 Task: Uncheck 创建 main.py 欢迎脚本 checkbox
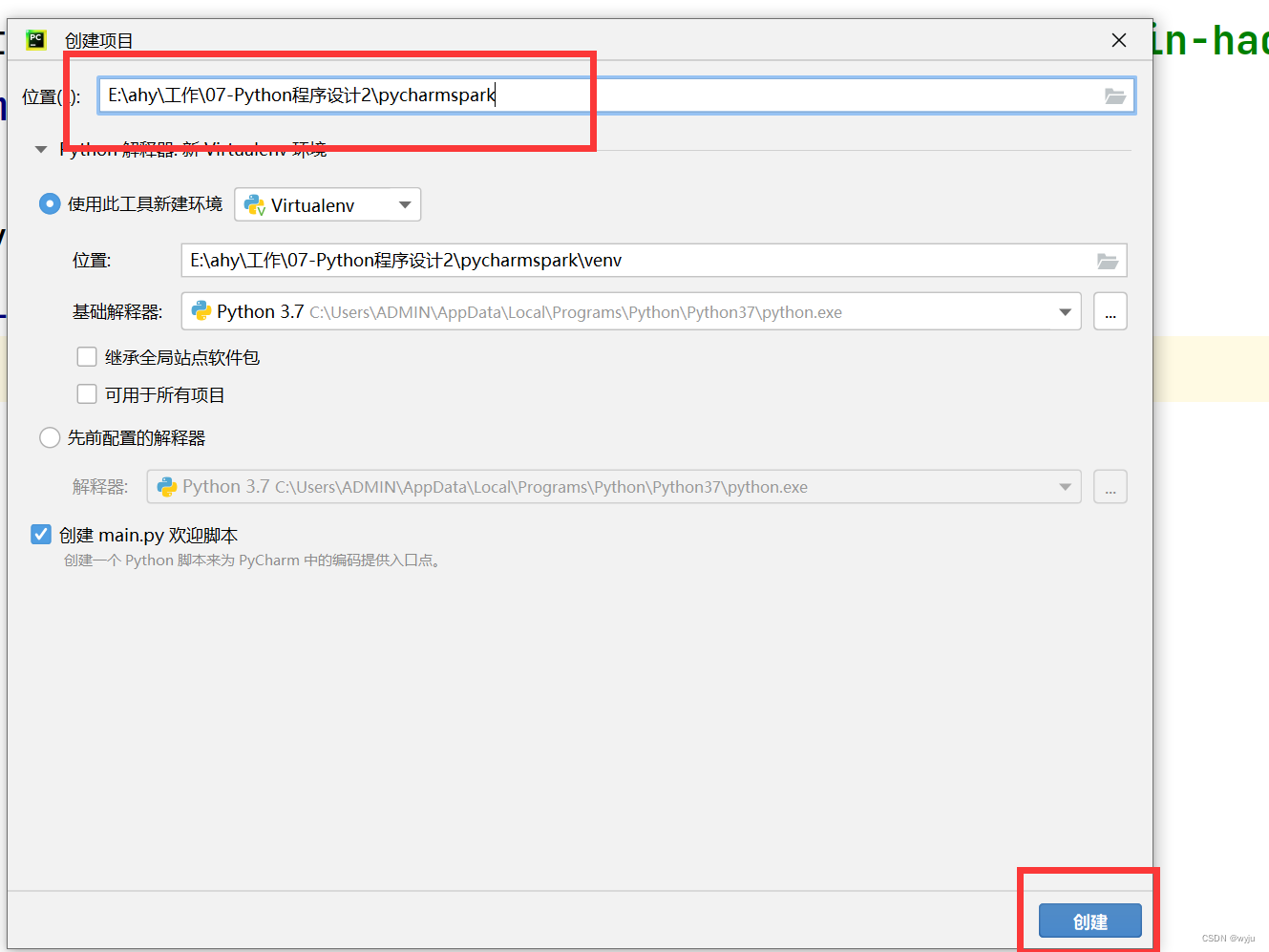tap(41, 535)
